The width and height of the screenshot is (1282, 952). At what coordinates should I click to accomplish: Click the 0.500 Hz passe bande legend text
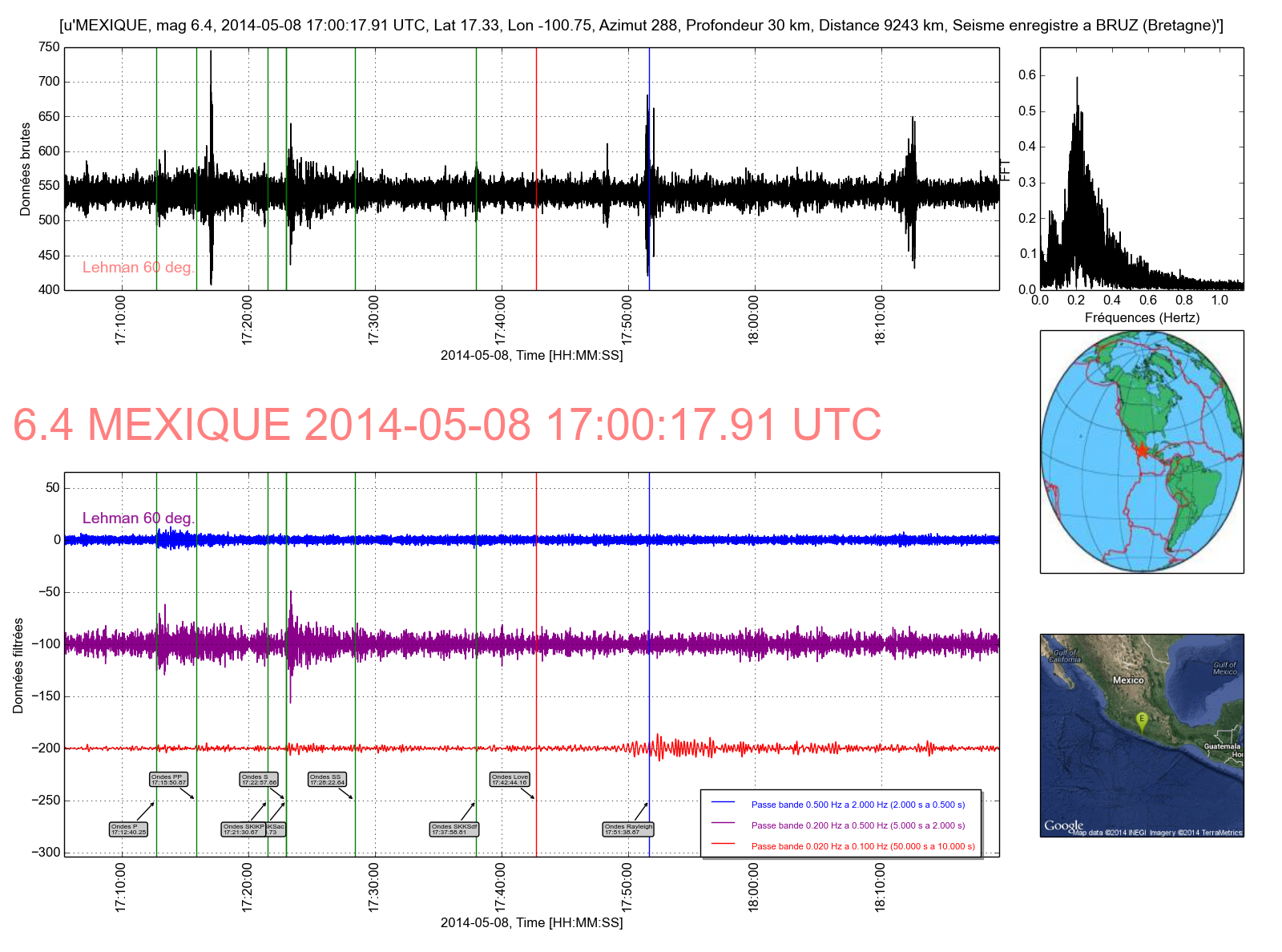(857, 805)
